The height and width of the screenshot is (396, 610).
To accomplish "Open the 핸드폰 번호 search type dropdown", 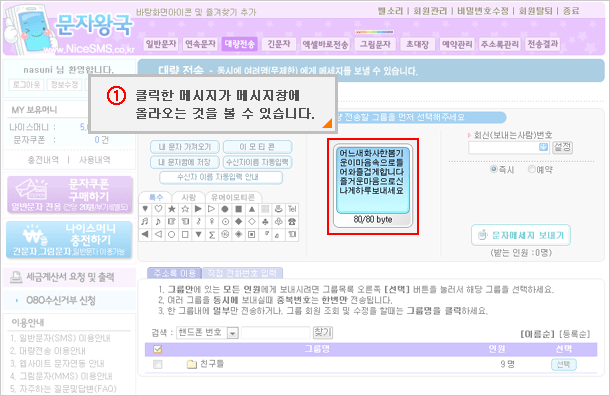I will (233, 333).
